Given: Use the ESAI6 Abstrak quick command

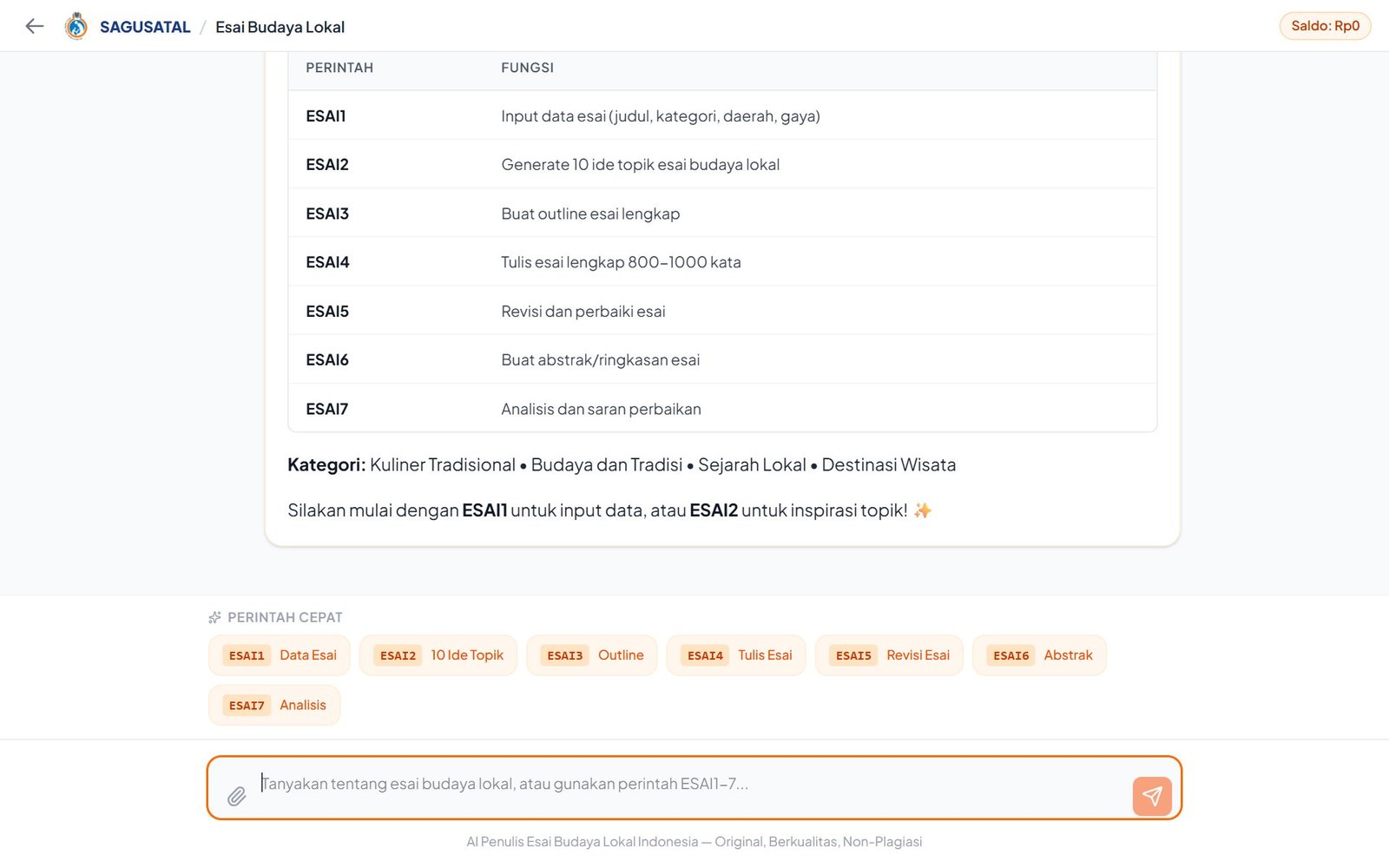Looking at the screenshot, I should pos(1039,655).
